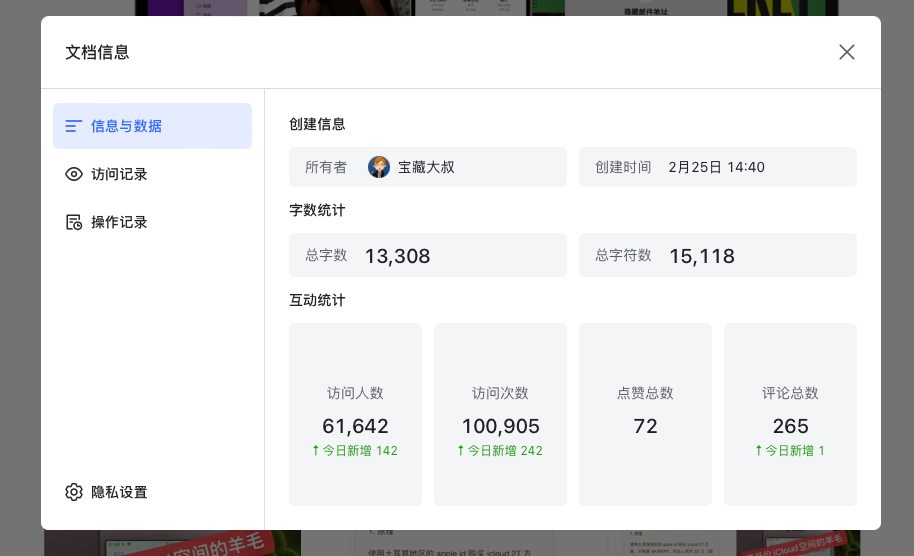Click the 访问记录 eye icon
The image size is (914, 556).
tap(74, 174)
